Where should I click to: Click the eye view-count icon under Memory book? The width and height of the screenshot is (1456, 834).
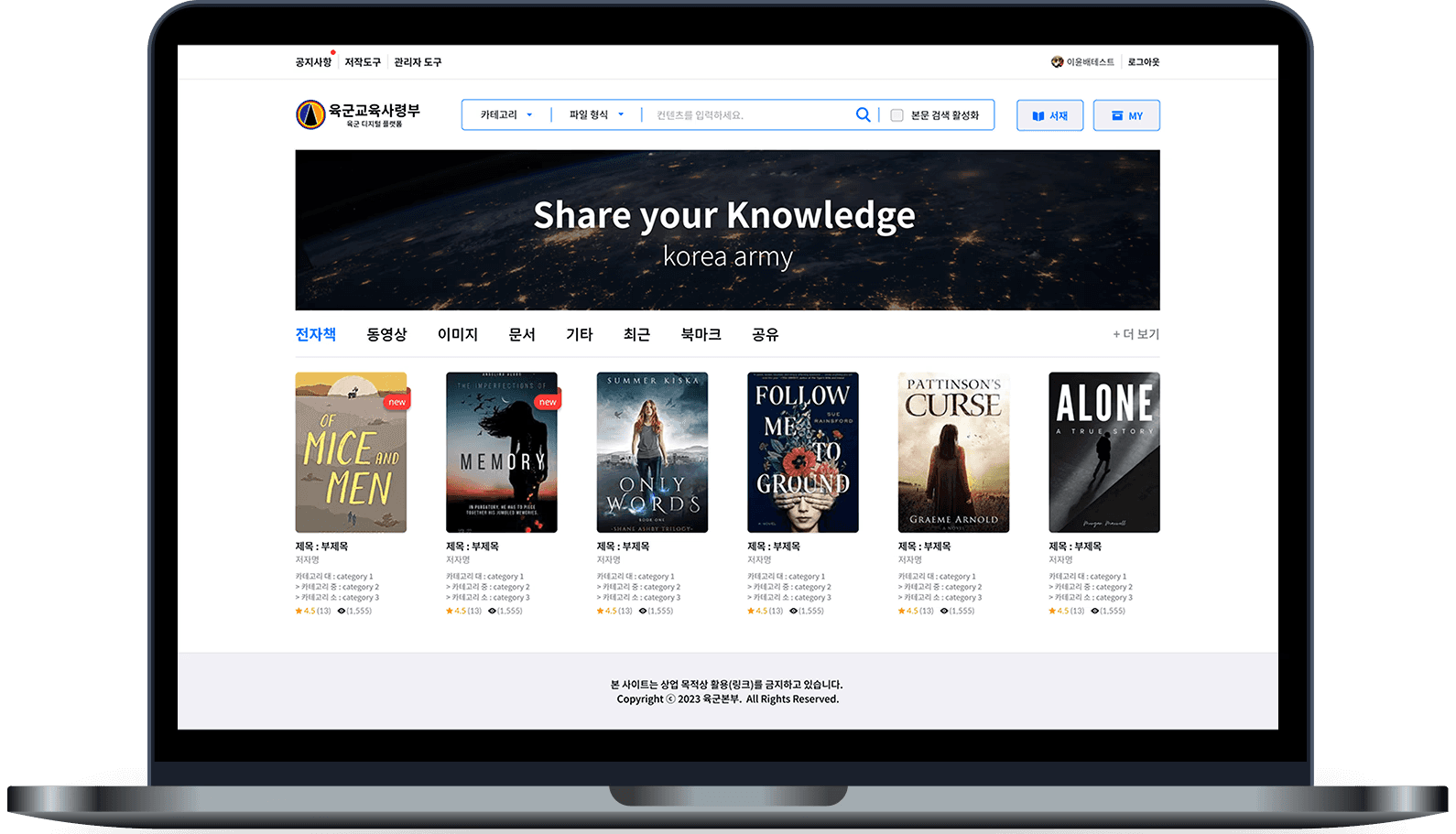492,611
